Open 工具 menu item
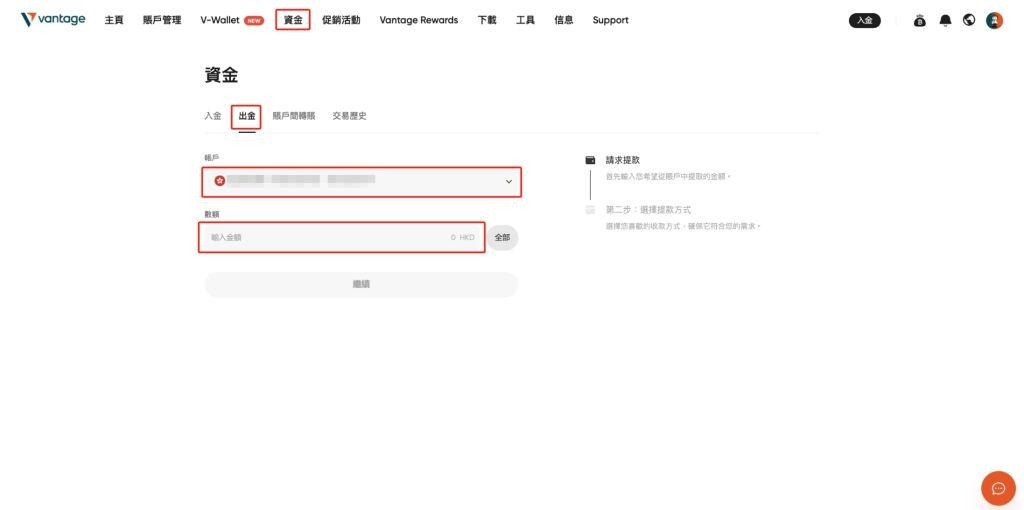The height and width of the screenshot is (510, 1024). 526,20
